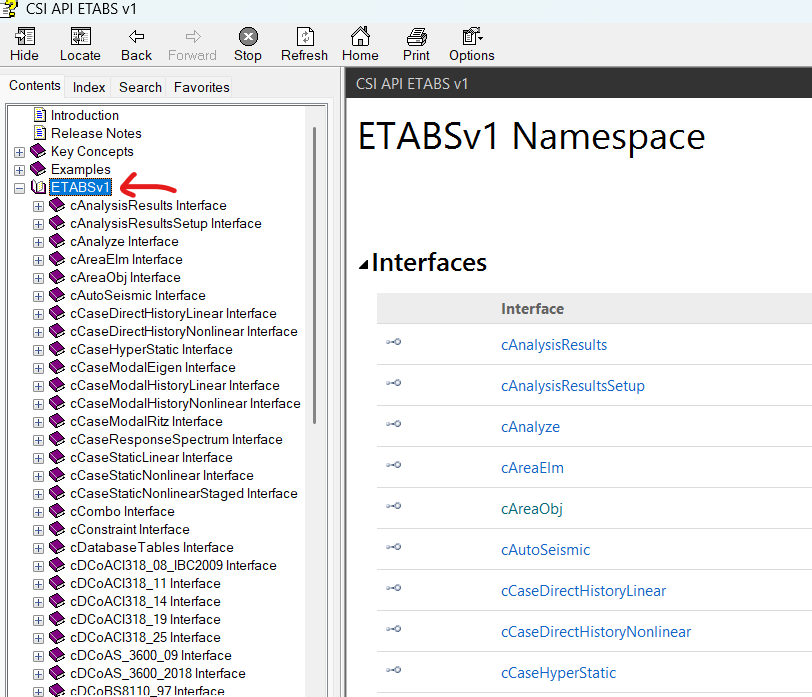Open the Favorites tab
The height and width of the screenshot is (697, 812).
point(201,87)
